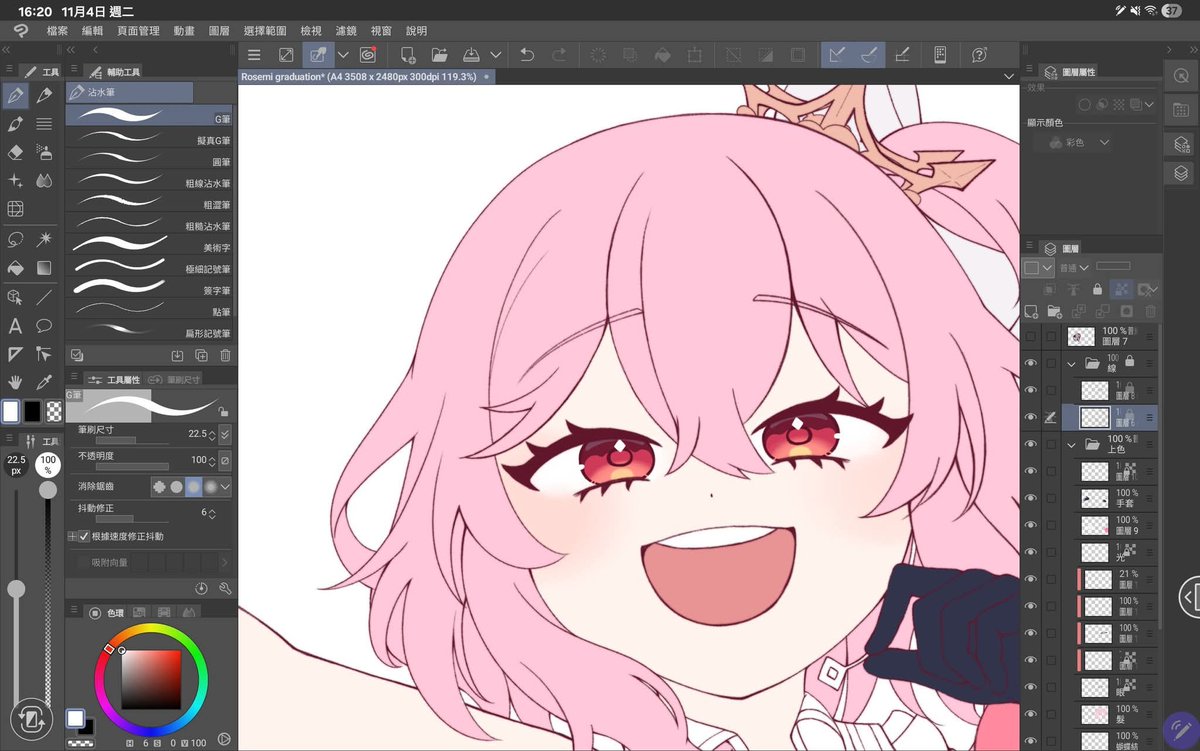
Task: Open export dropdown arrow in command bar
Action: [x=495, y=55]
